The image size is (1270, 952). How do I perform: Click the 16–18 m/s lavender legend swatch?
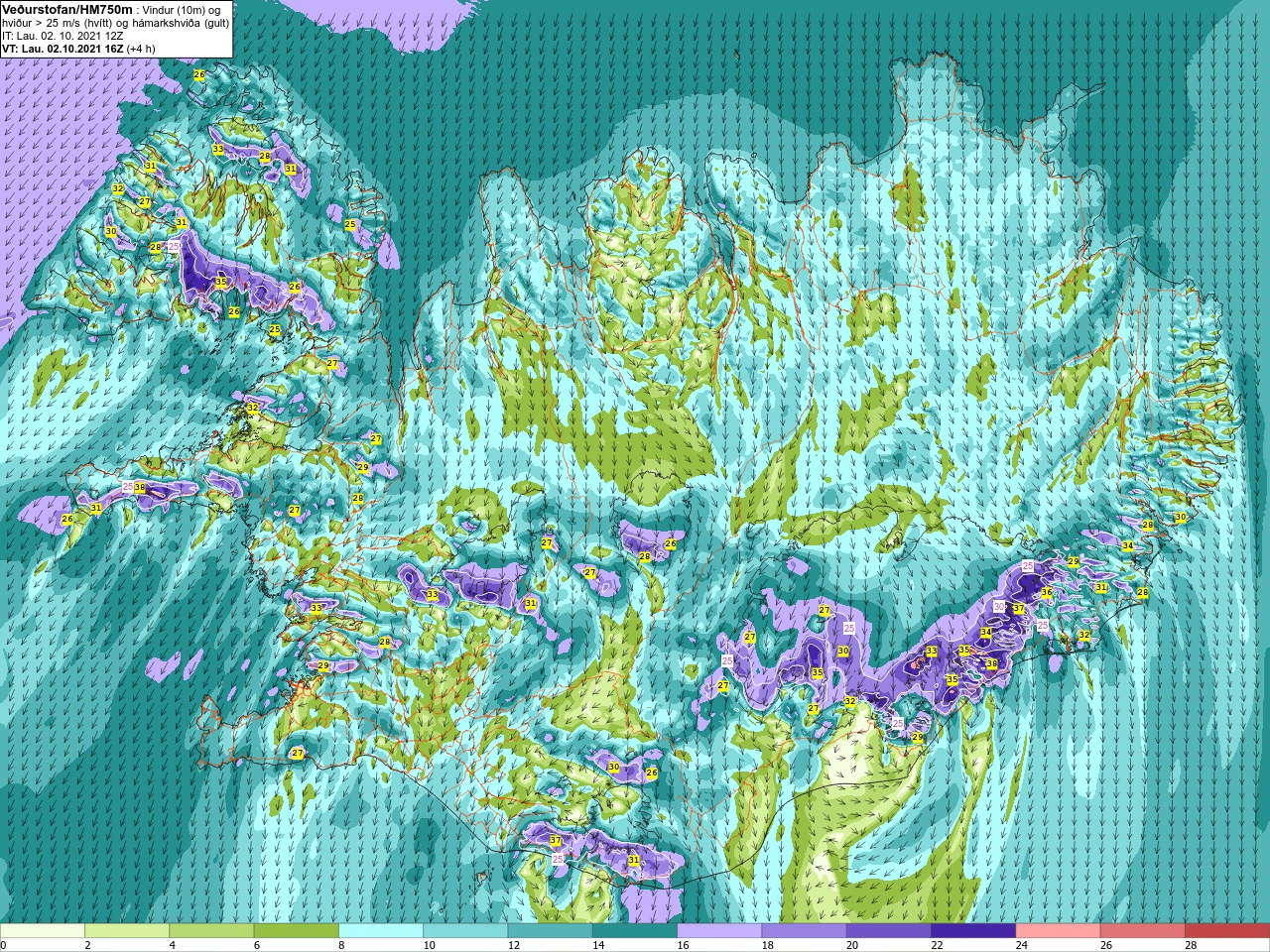click(x=719, y=930)
